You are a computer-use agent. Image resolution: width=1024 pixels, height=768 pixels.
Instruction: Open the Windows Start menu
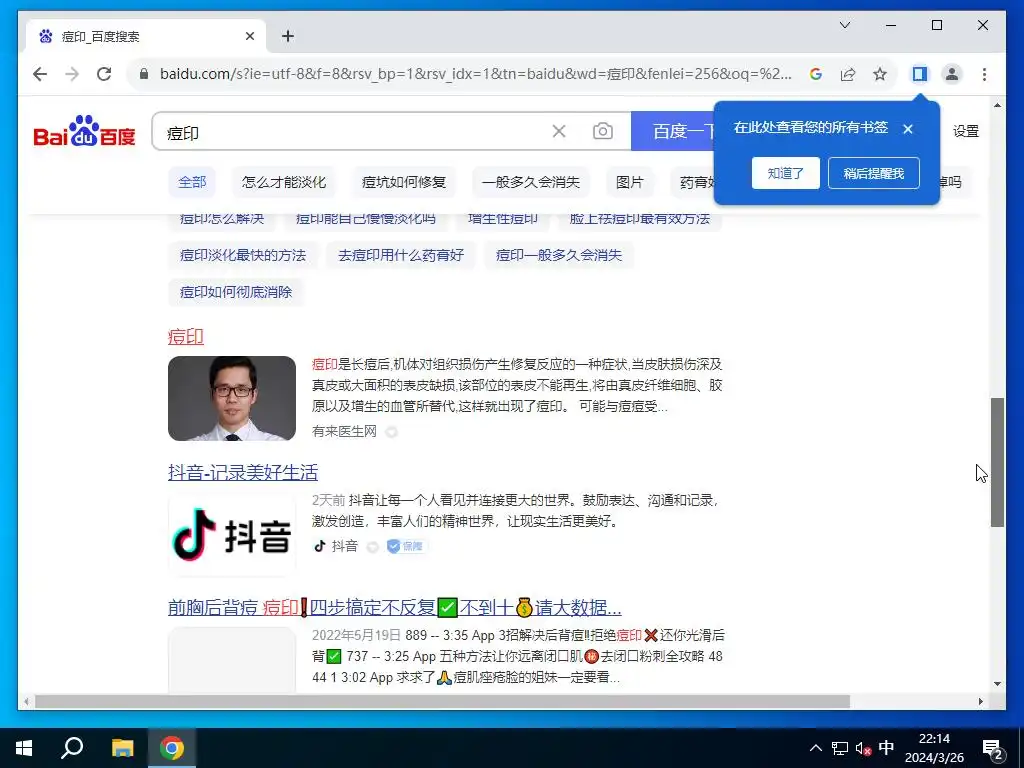click(24, 748)
